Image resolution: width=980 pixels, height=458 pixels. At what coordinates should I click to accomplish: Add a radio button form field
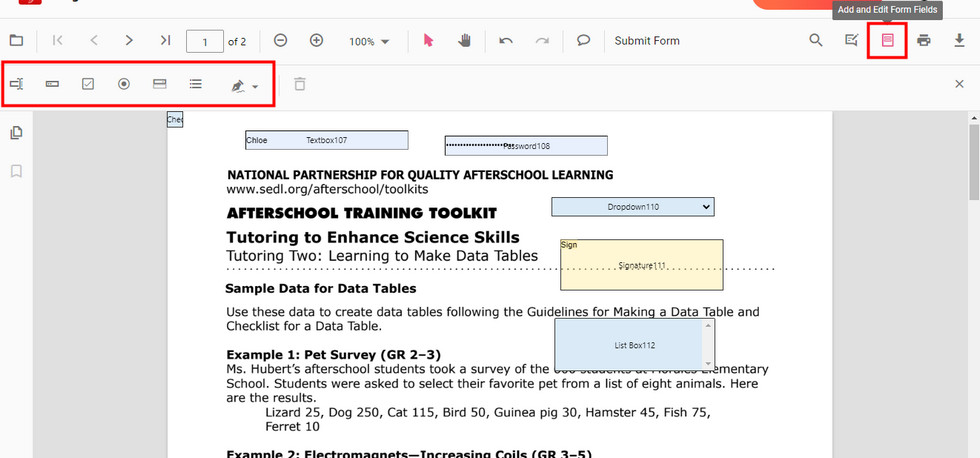[x=124, y=85]
